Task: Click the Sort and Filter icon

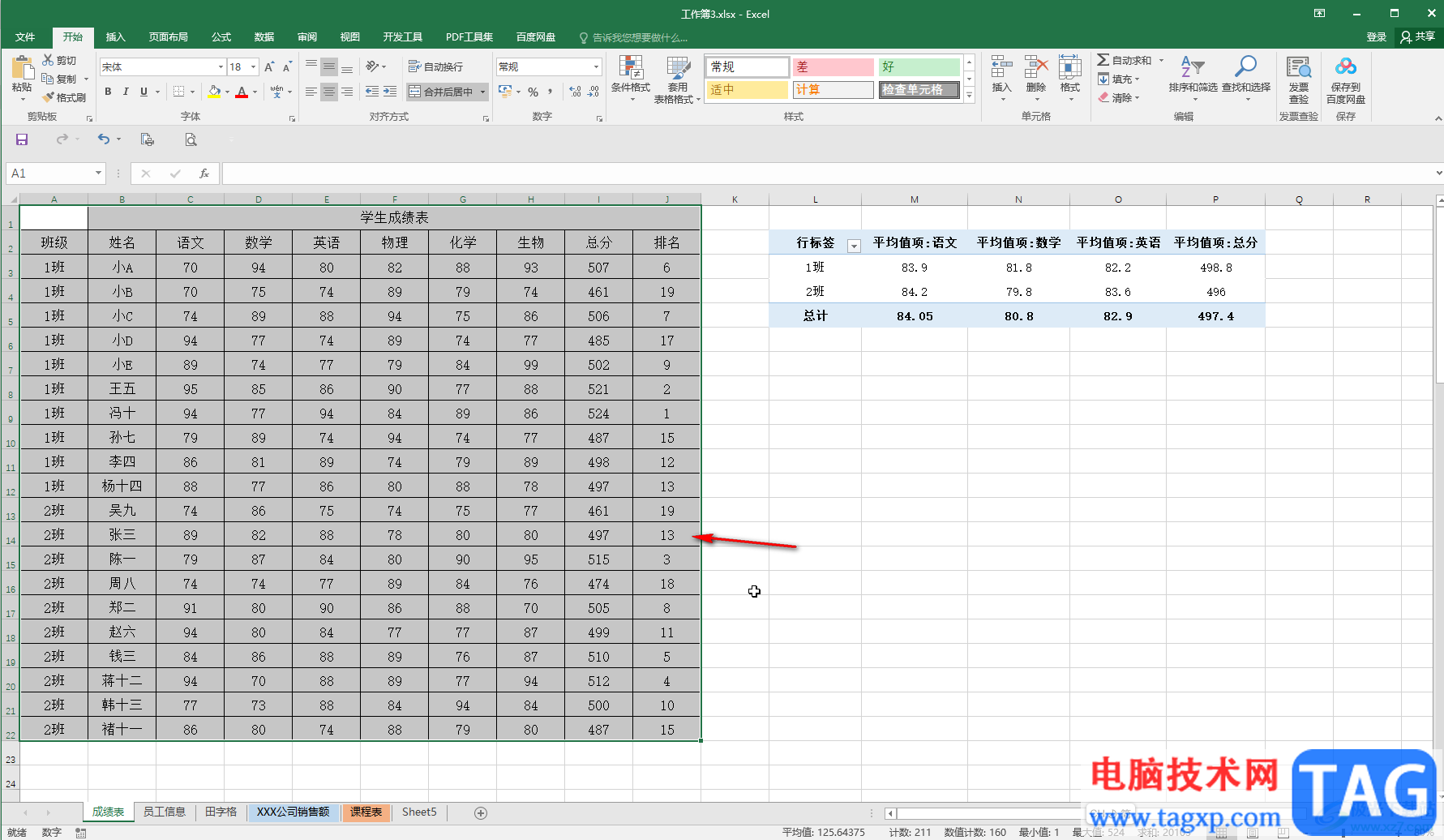Action: pos(1193,67)
